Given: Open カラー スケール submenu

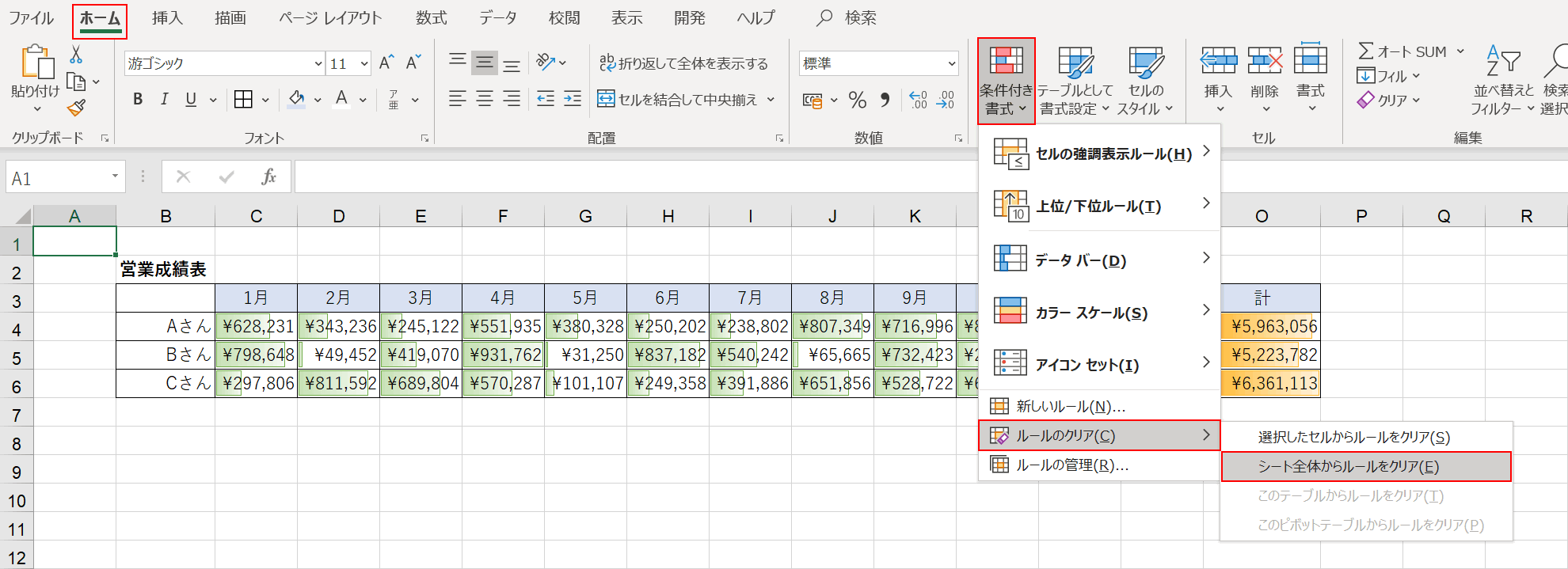Looking at the screenshot, I should tap(1099, 313).
